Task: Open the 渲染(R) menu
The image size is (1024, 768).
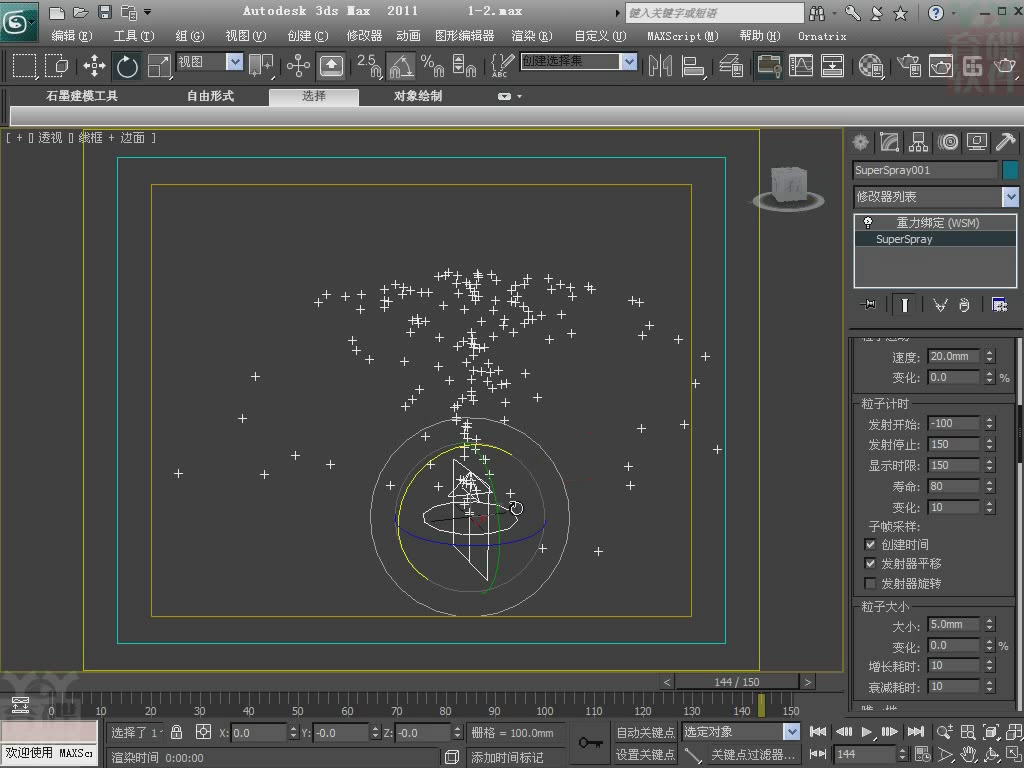Action: [x=532, y=36]
